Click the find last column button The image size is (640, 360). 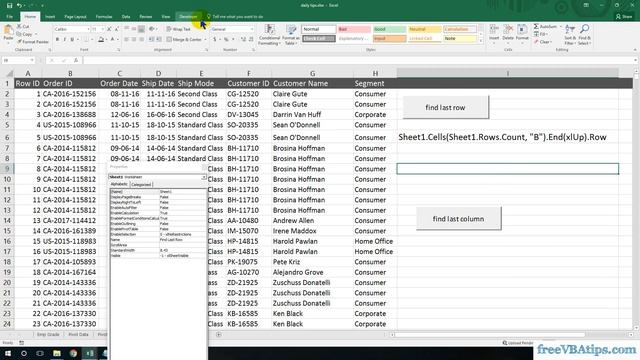tap(458, 219)
